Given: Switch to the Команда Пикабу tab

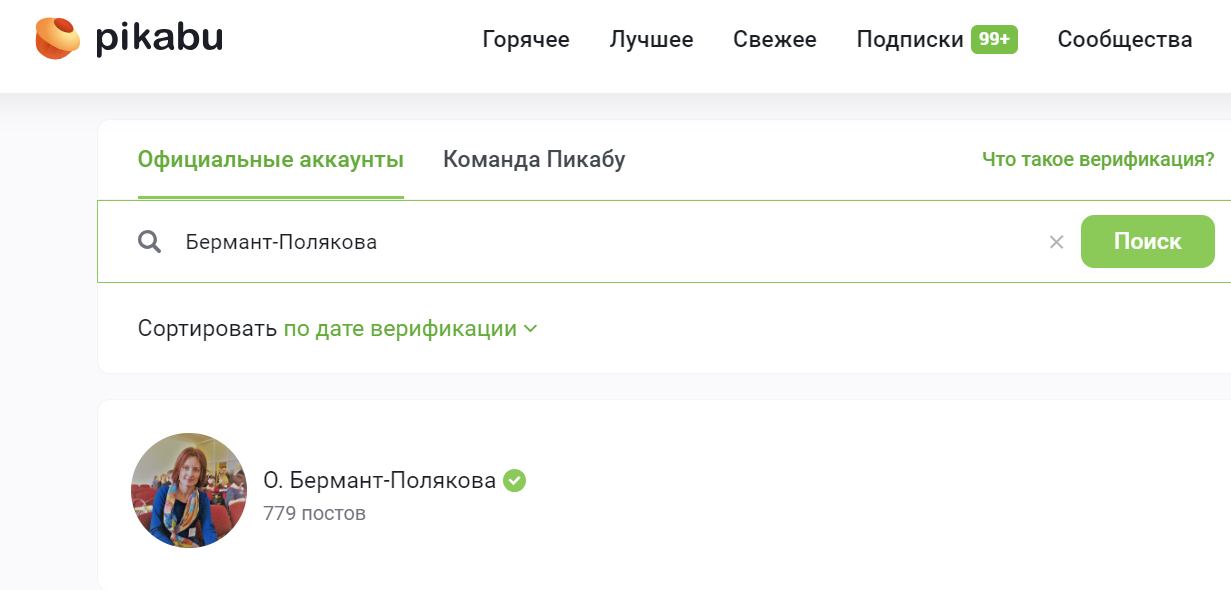Looking at the screenshot, I should coord(534,160).
